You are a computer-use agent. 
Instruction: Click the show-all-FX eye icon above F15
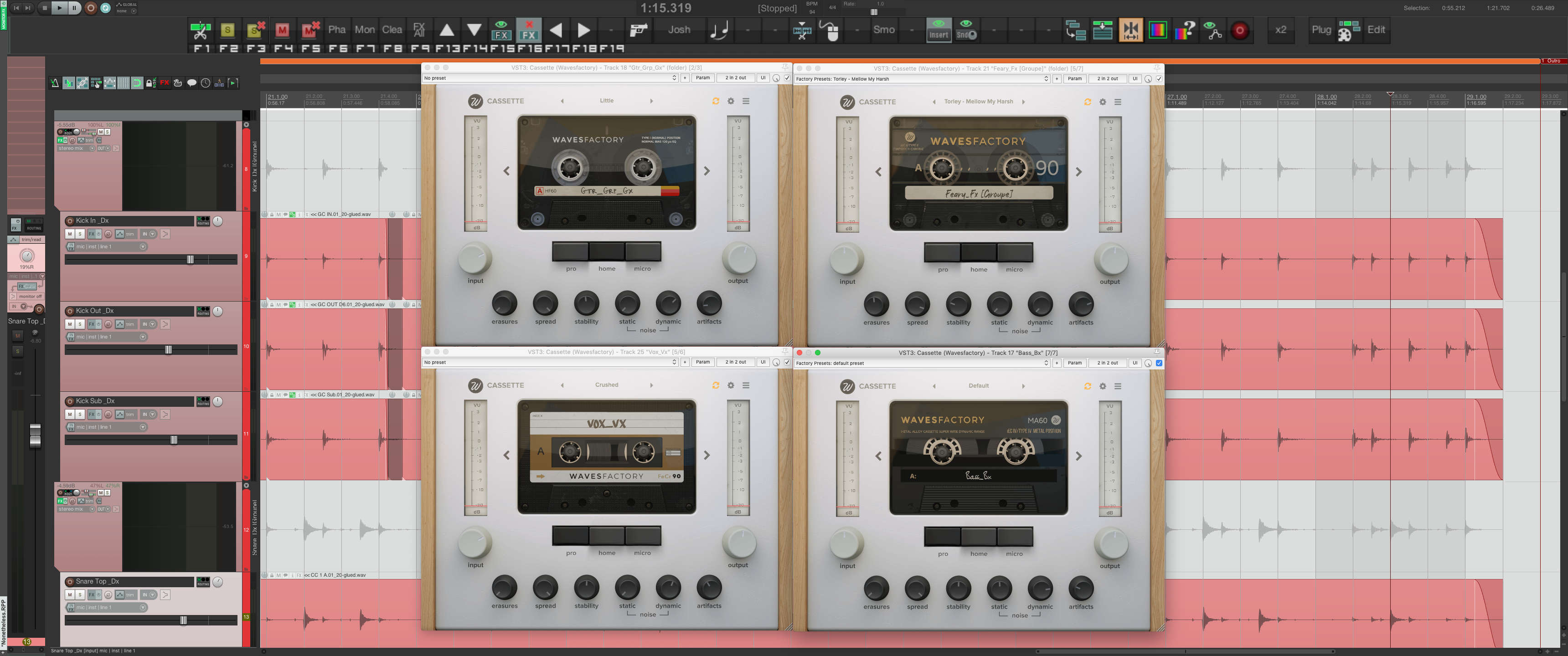501,29
